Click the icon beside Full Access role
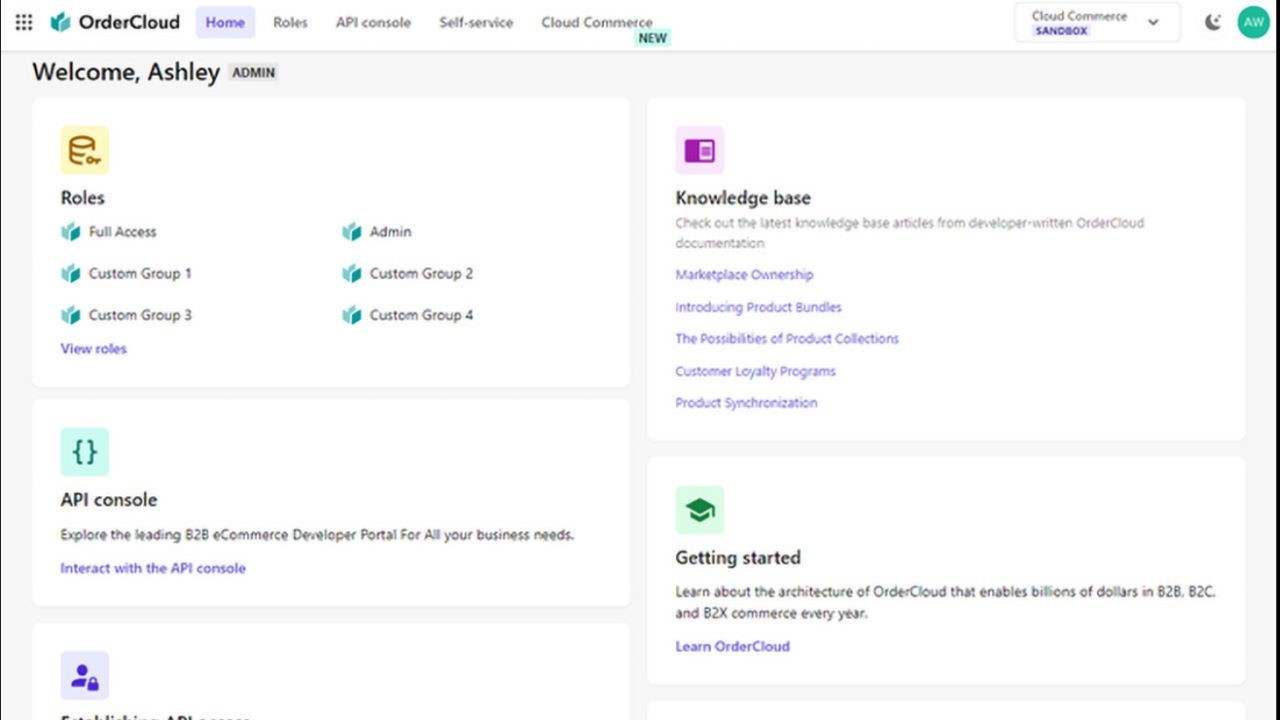The height and width of the screenshot is (720, 1280). [70, 232]
